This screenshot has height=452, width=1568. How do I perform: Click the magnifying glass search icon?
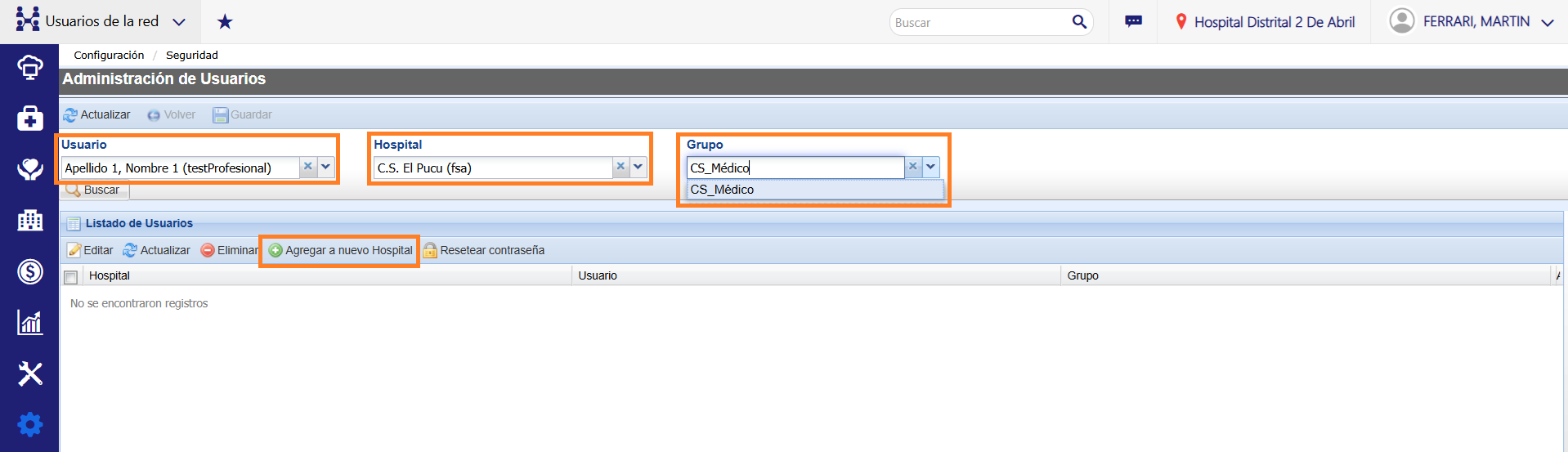[x=1079, y=22]
